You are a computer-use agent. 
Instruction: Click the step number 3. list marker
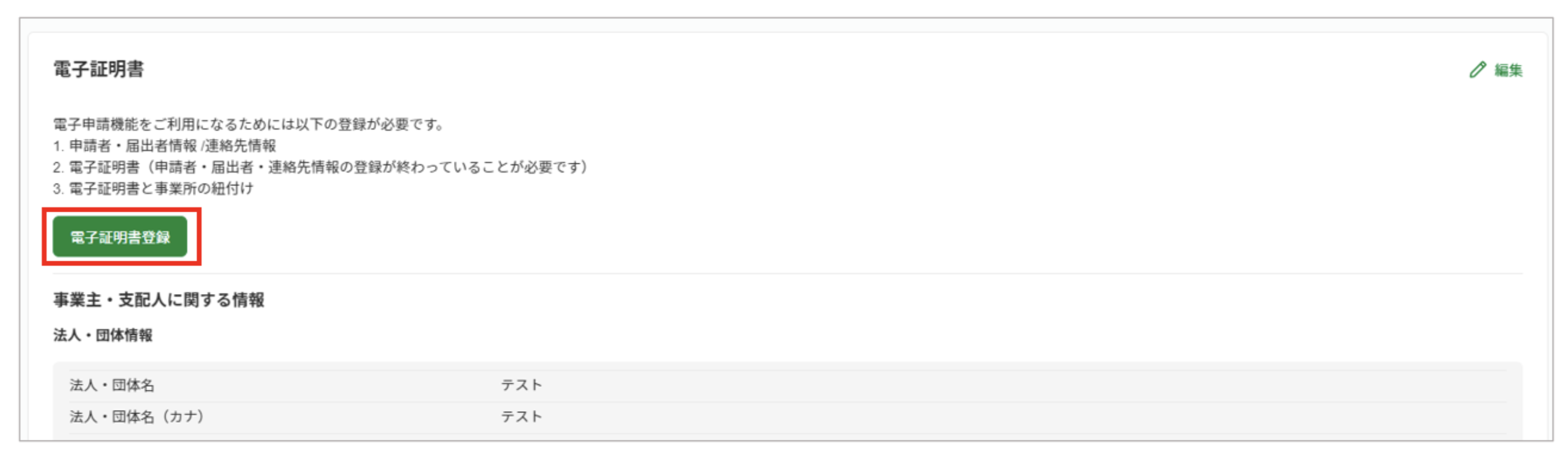(x=58, y=189)
